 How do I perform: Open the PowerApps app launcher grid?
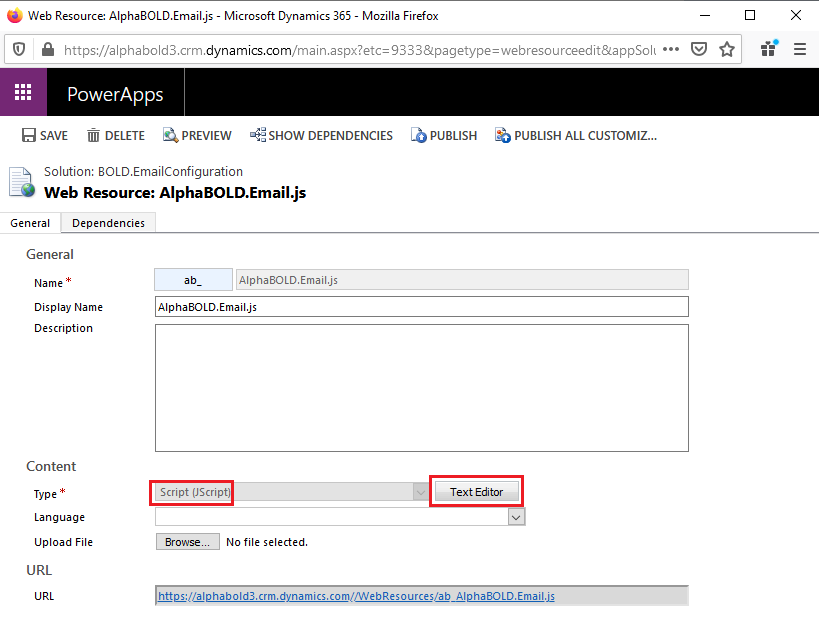[x=23, y=92]
